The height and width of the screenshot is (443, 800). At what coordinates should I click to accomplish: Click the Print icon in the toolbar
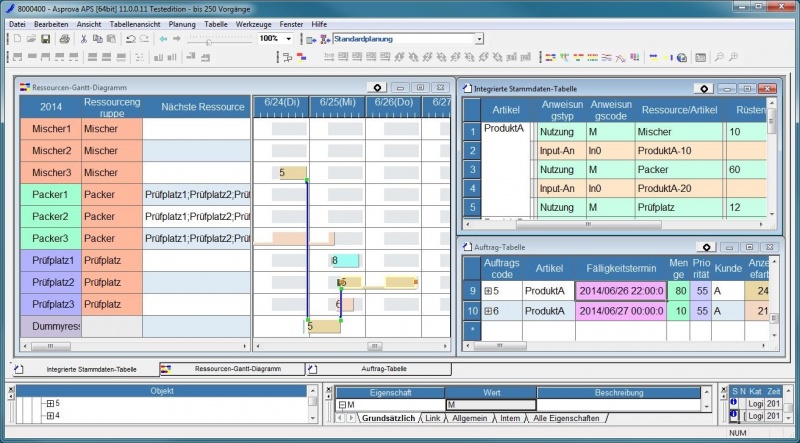coord(62,39)
